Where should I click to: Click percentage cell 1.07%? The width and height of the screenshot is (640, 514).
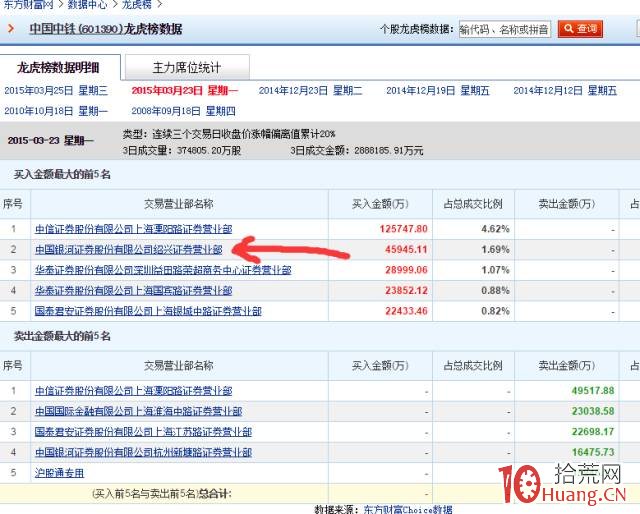click(x=496, y=270)
